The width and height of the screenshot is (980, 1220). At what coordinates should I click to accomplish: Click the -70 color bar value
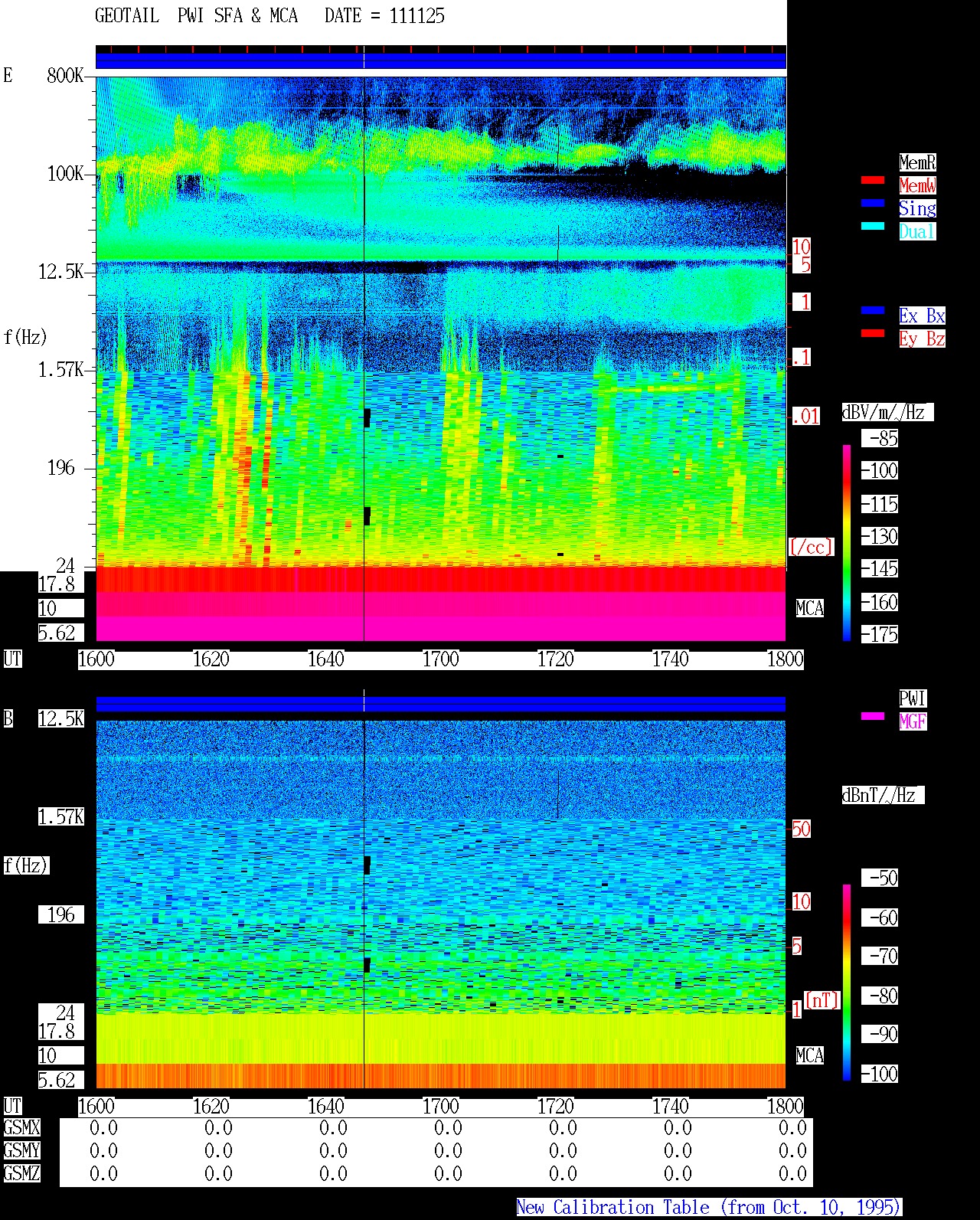tap(880, 956)
